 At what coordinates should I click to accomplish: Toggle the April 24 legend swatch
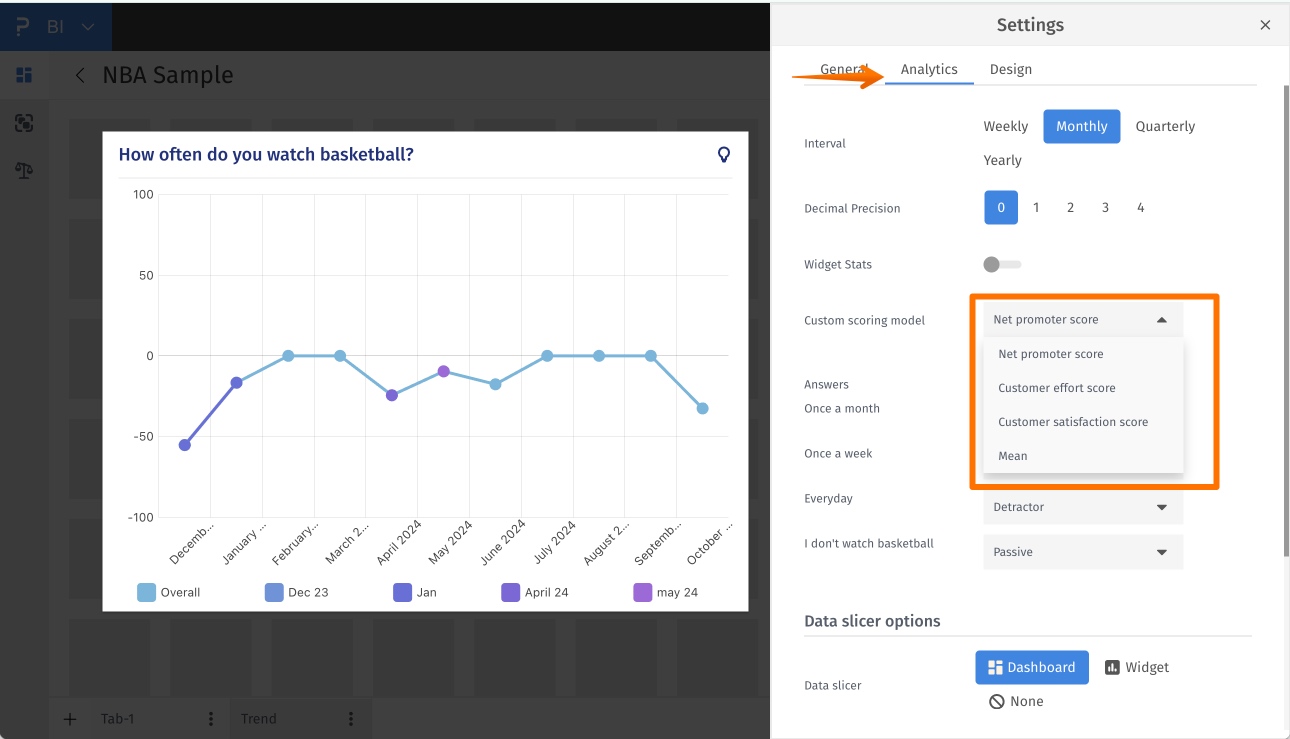tap(511, 592)
